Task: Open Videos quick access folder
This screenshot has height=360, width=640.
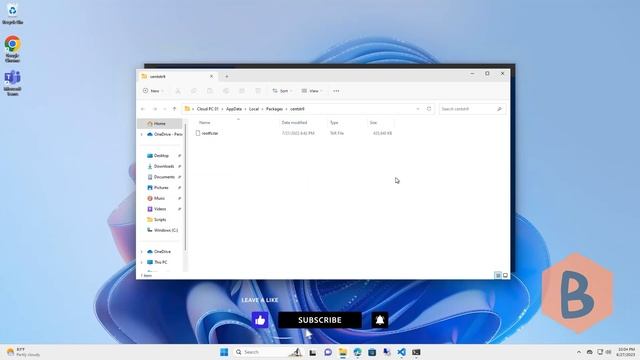Action: click(160, 209)
